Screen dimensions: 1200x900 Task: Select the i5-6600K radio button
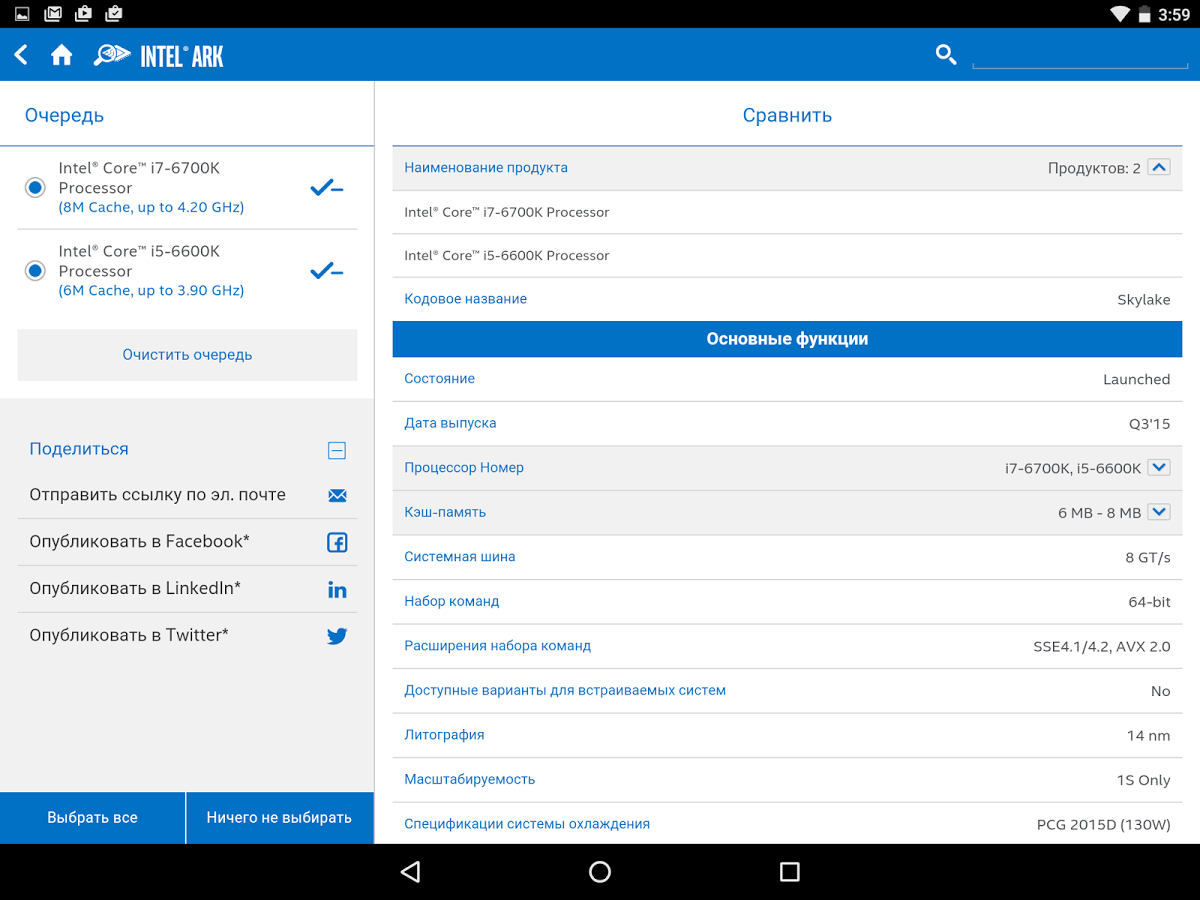(35, 271)
